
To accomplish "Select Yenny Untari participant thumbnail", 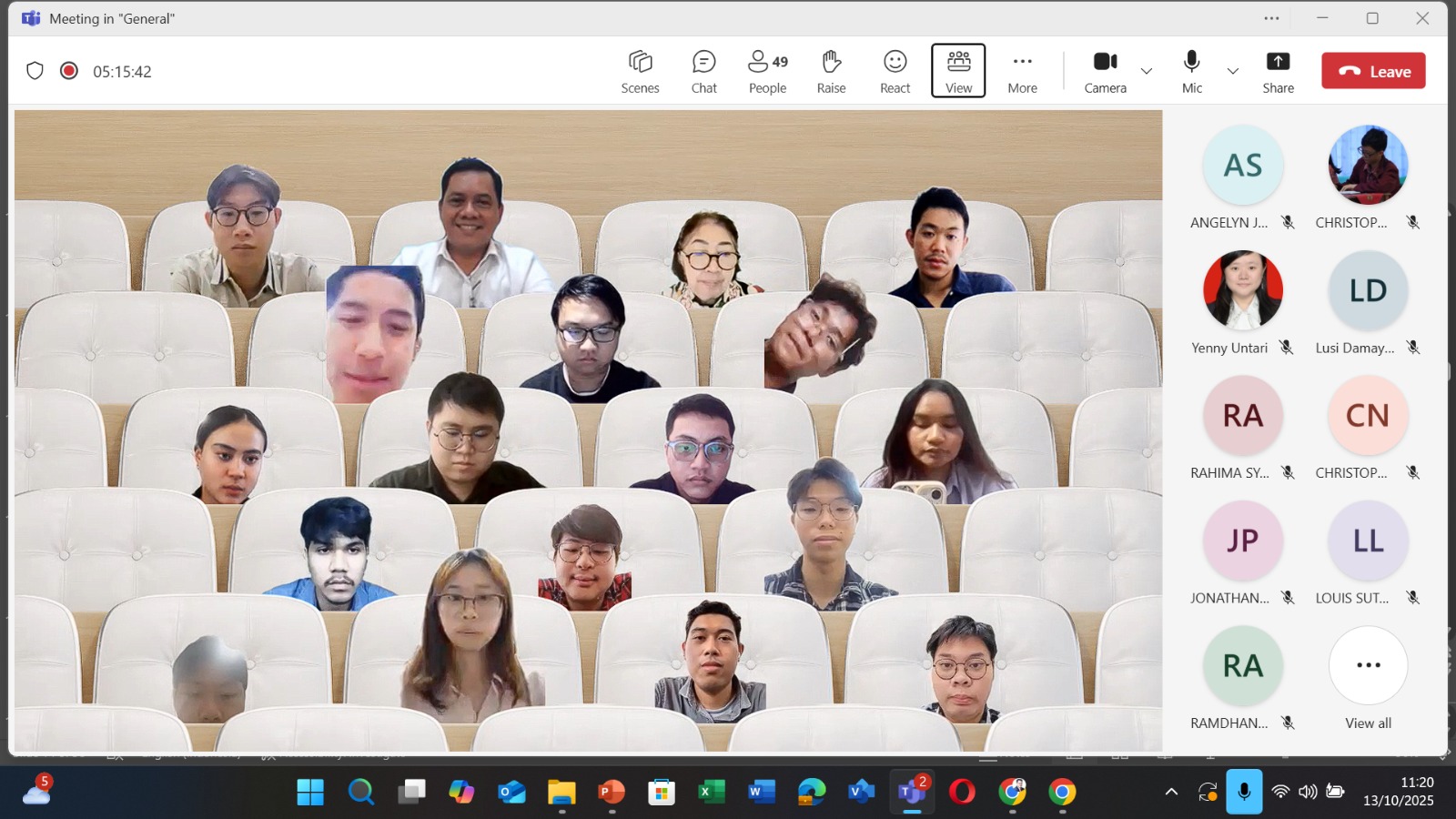I will 1242,291.
